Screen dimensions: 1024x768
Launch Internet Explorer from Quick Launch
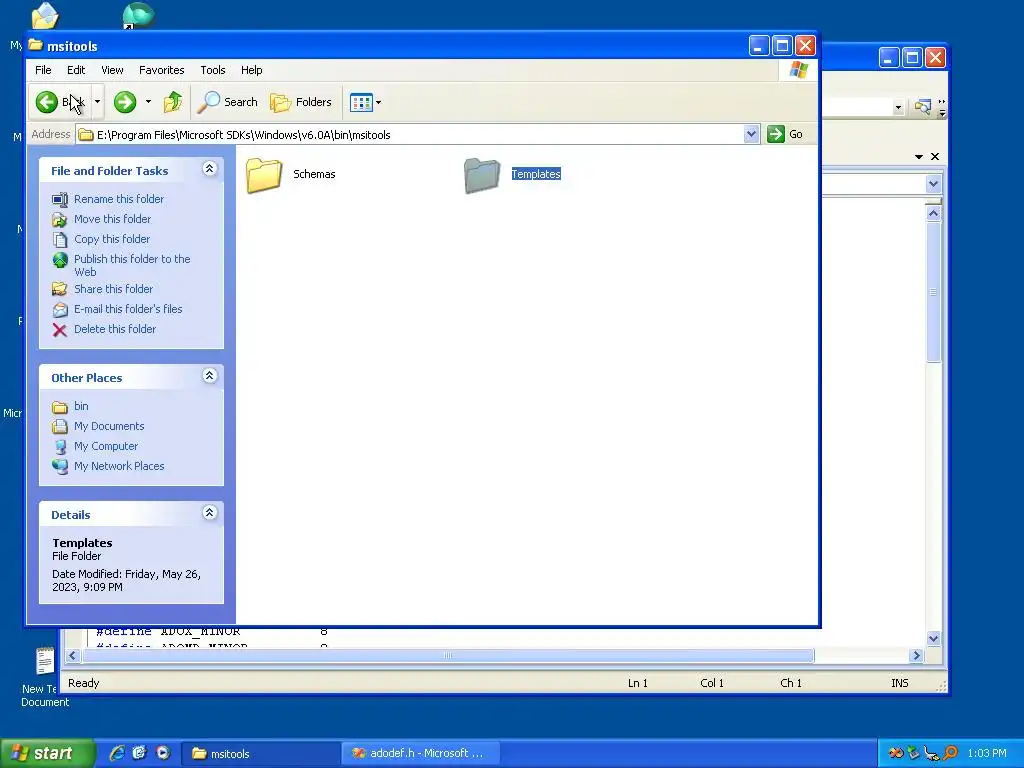click(117, 753)
